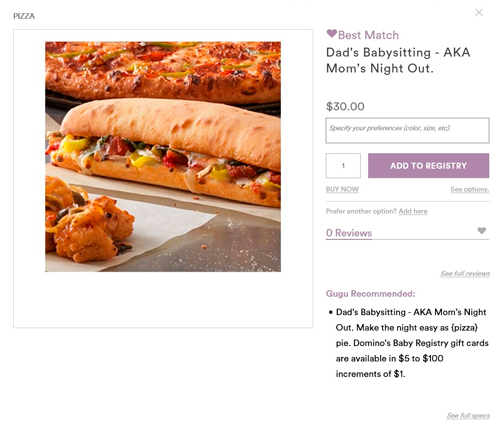Open the See options link

470,189
